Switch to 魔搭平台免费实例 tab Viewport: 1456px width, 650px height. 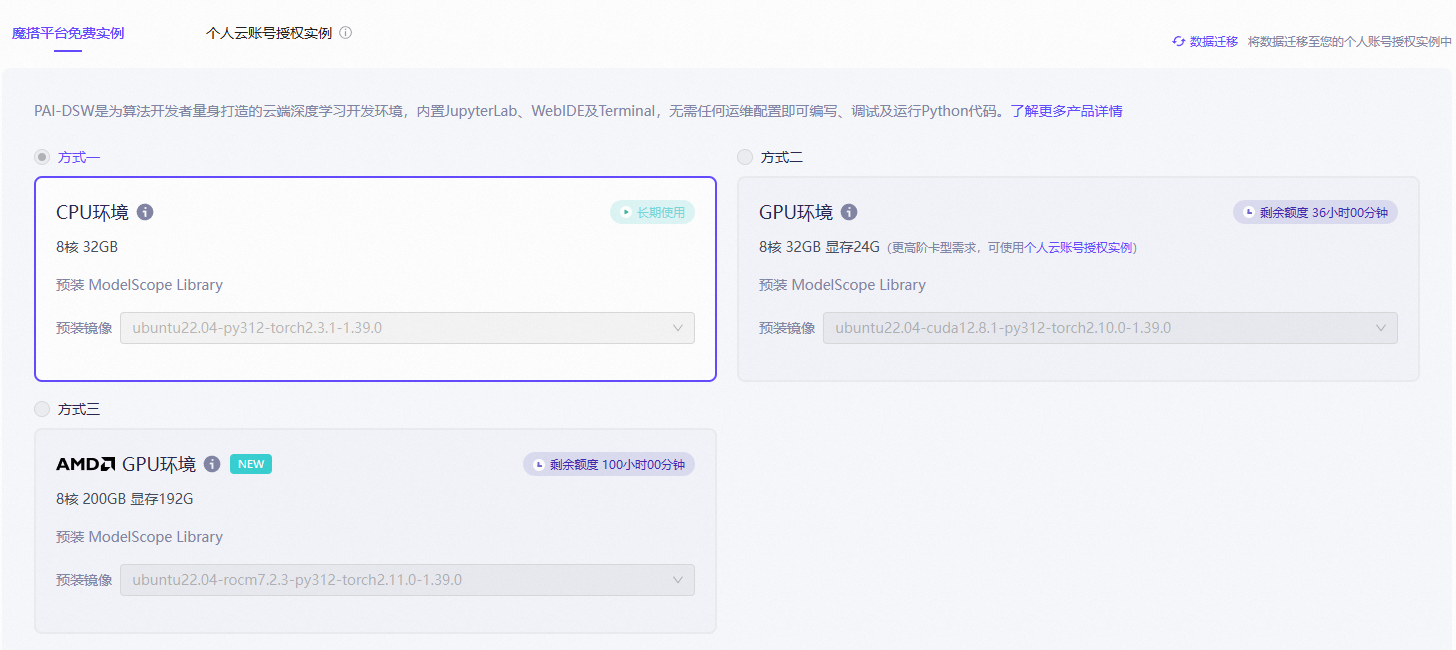click(68, 33)
